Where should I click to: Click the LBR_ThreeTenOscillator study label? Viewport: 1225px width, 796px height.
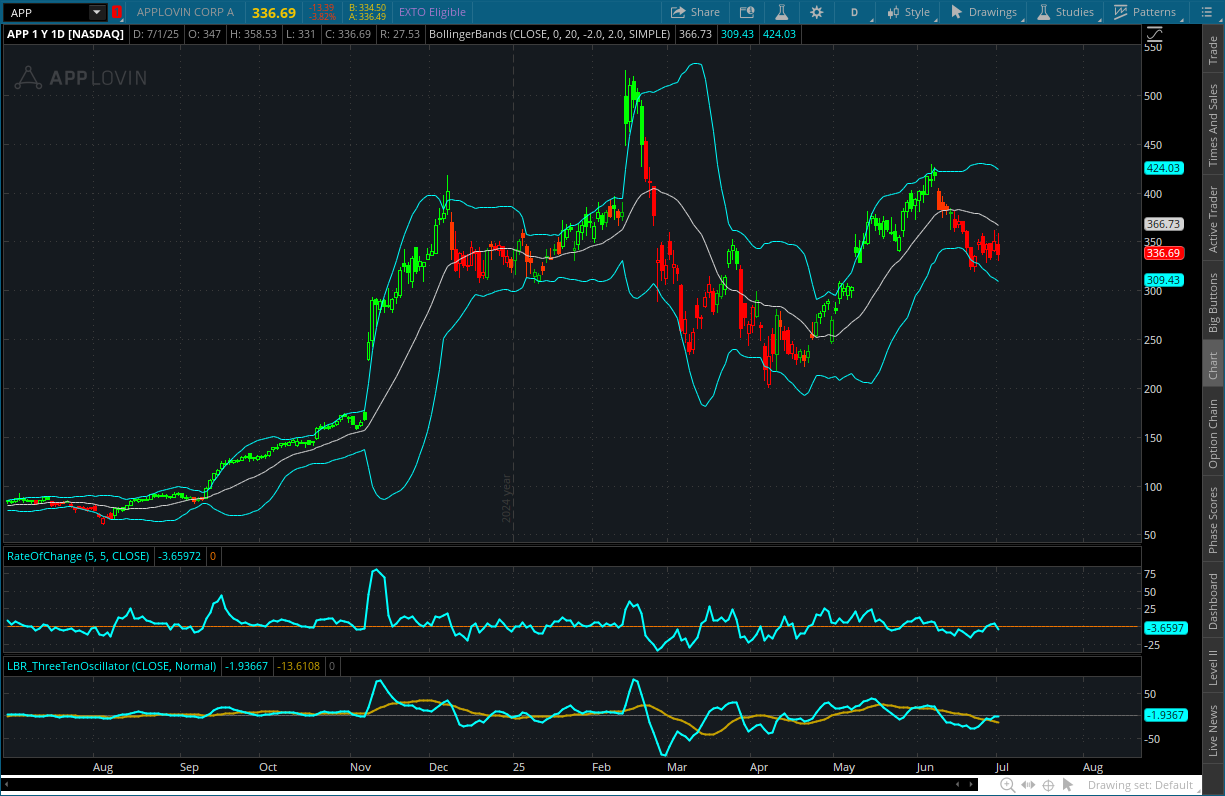click(x=112, y=666)
